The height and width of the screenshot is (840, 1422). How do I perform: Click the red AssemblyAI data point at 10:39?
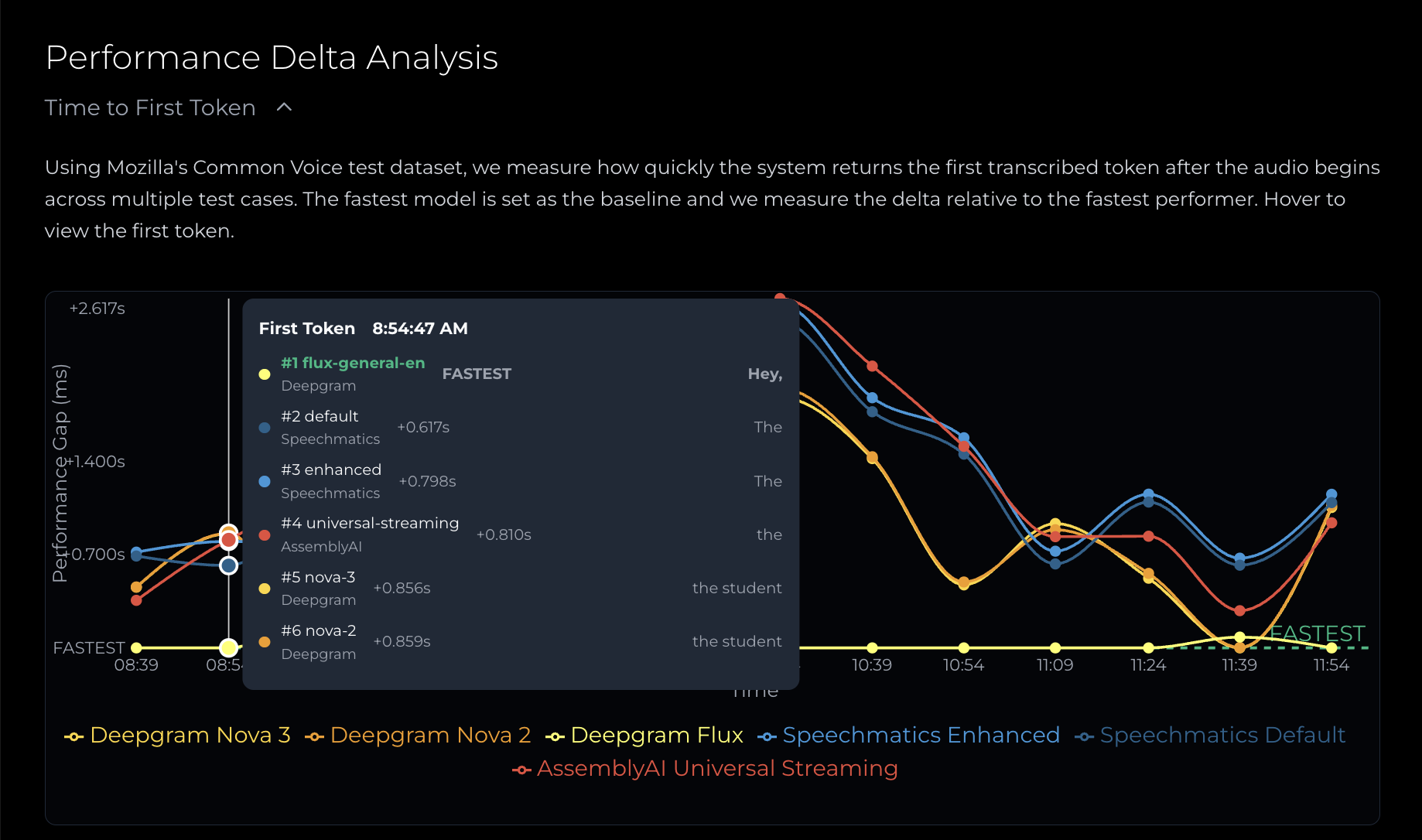872,366
